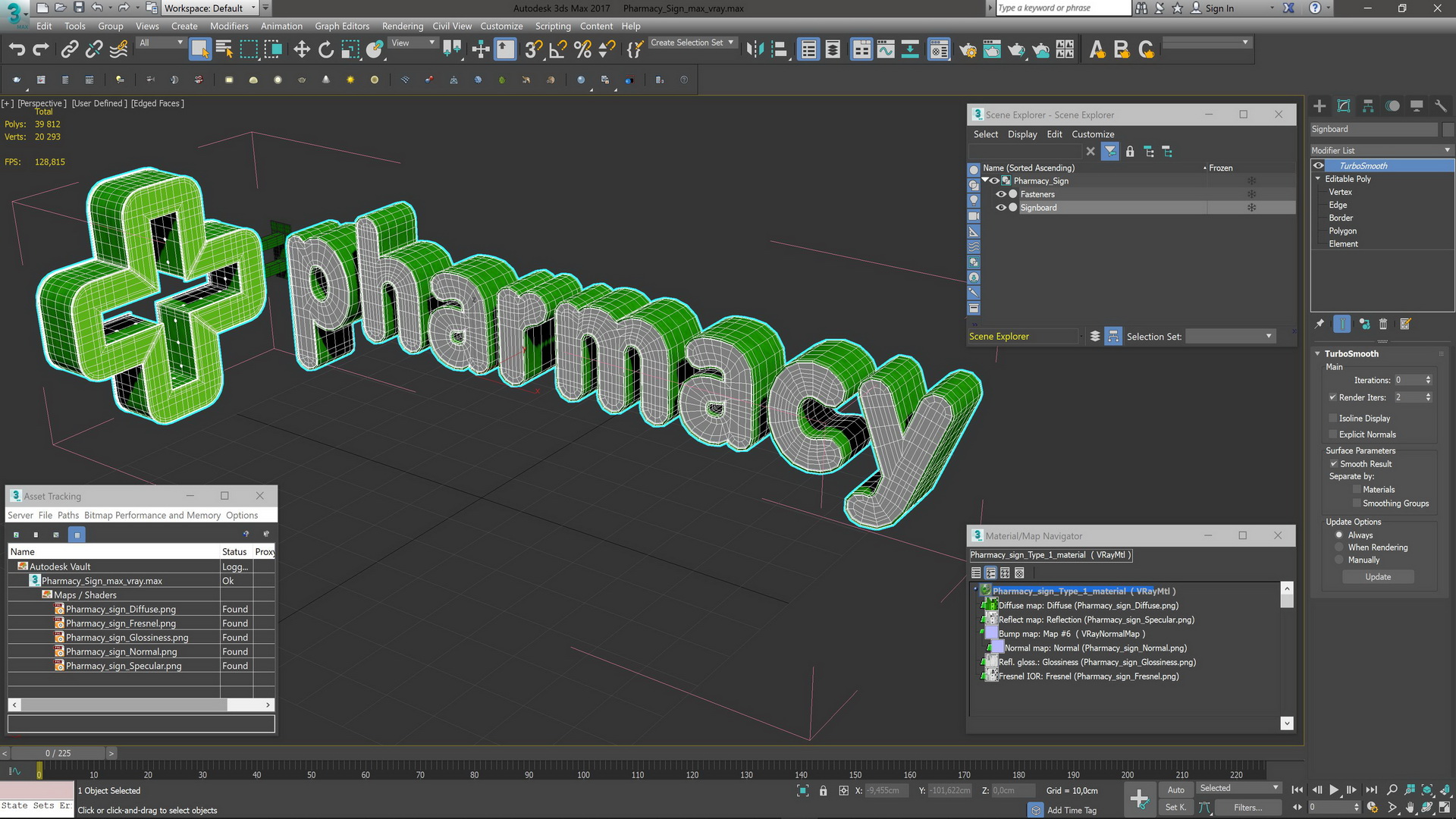Open the Rendering menu
Screen dimensions: 1456x819
(403, 26)
